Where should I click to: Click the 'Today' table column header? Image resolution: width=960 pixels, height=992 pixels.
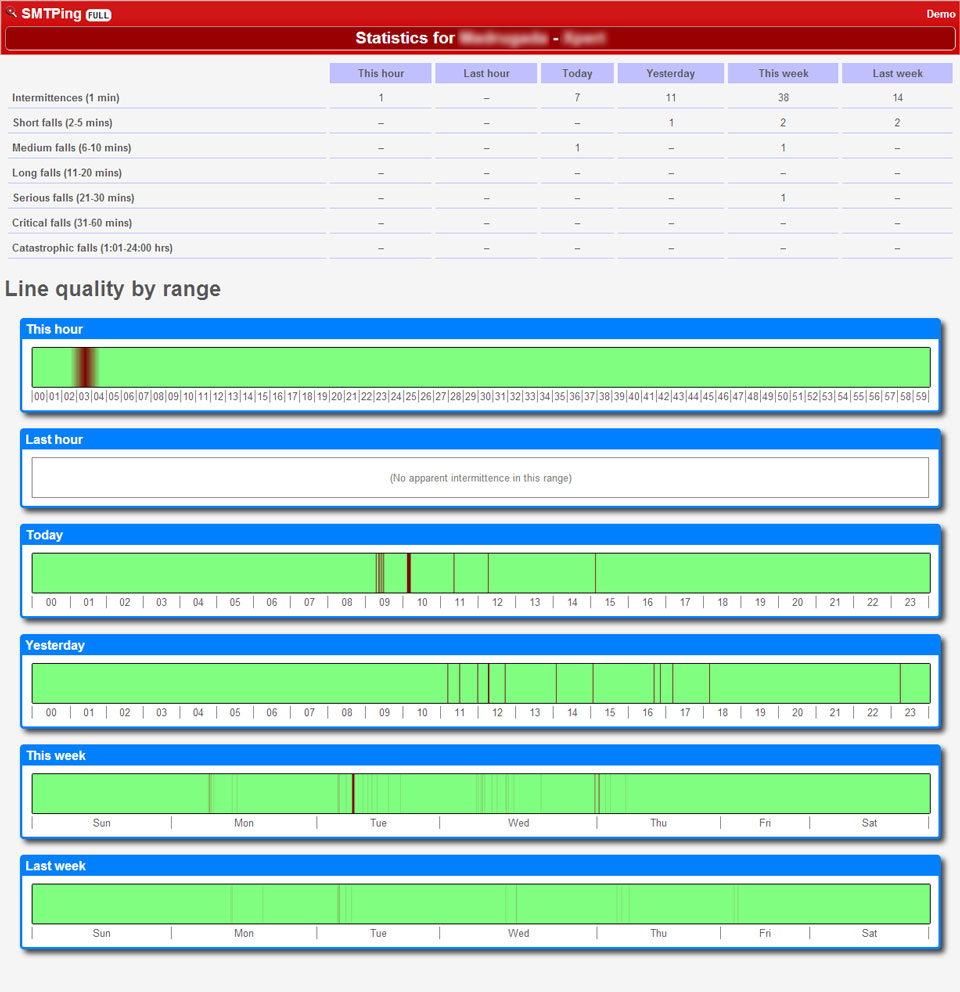[577, 73]
